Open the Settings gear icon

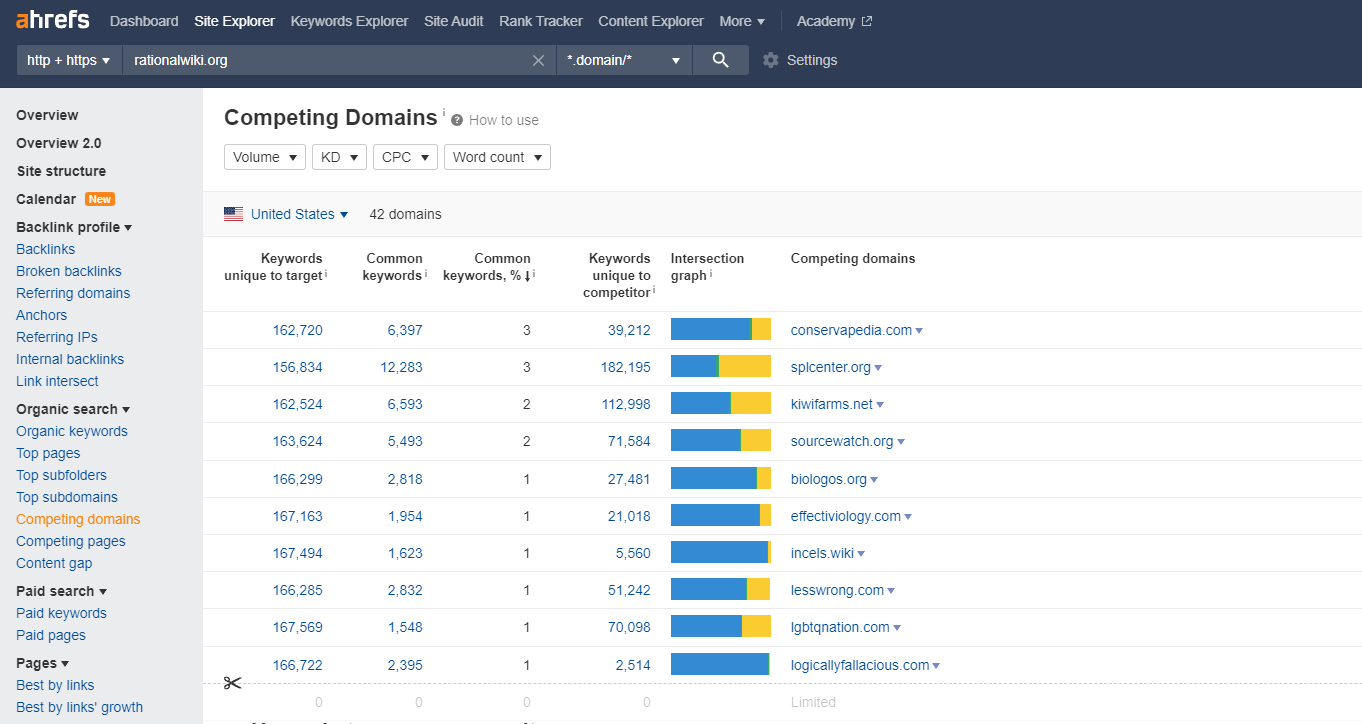tap(770, 60)
